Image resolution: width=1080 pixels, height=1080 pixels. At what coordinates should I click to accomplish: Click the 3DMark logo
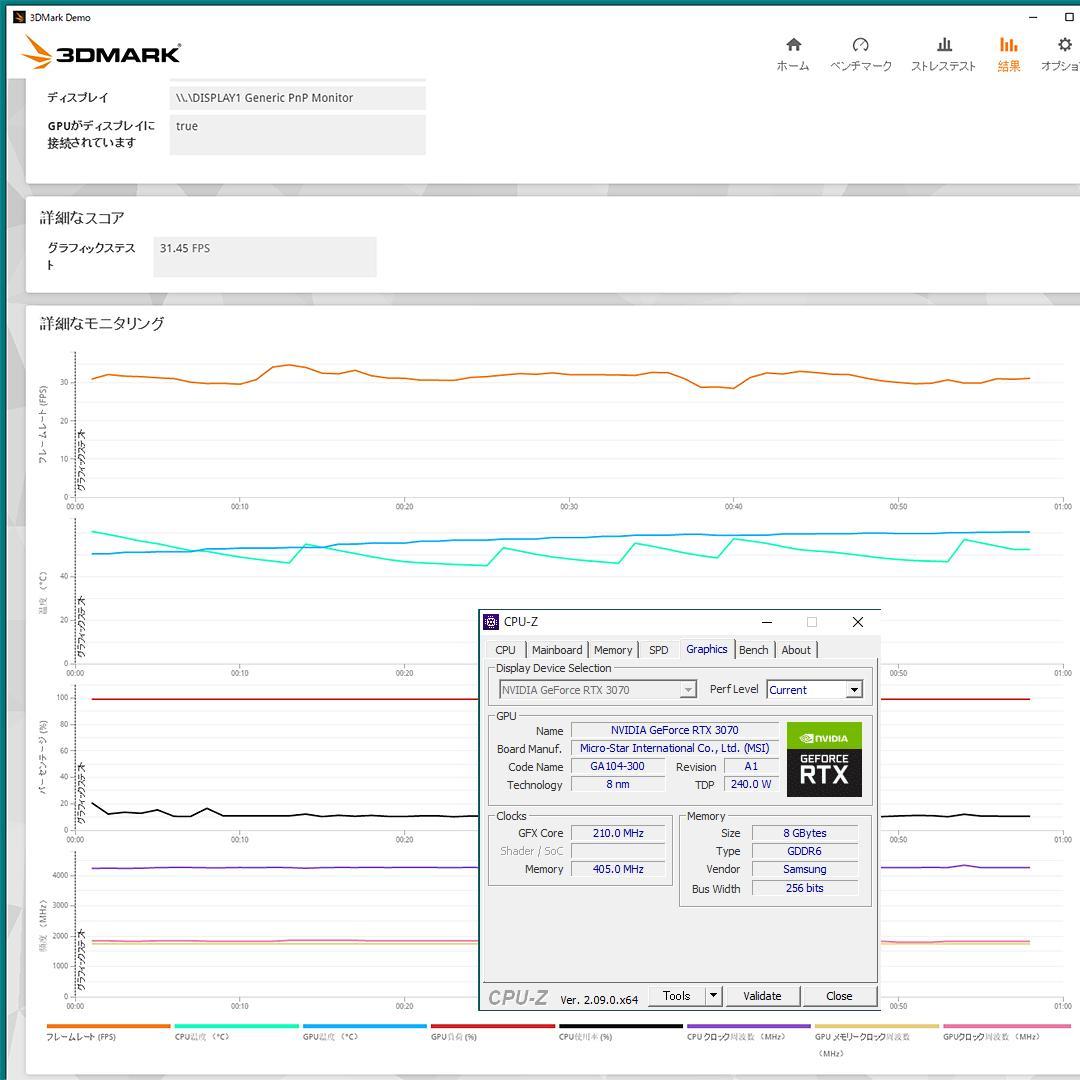click(101, 52)
